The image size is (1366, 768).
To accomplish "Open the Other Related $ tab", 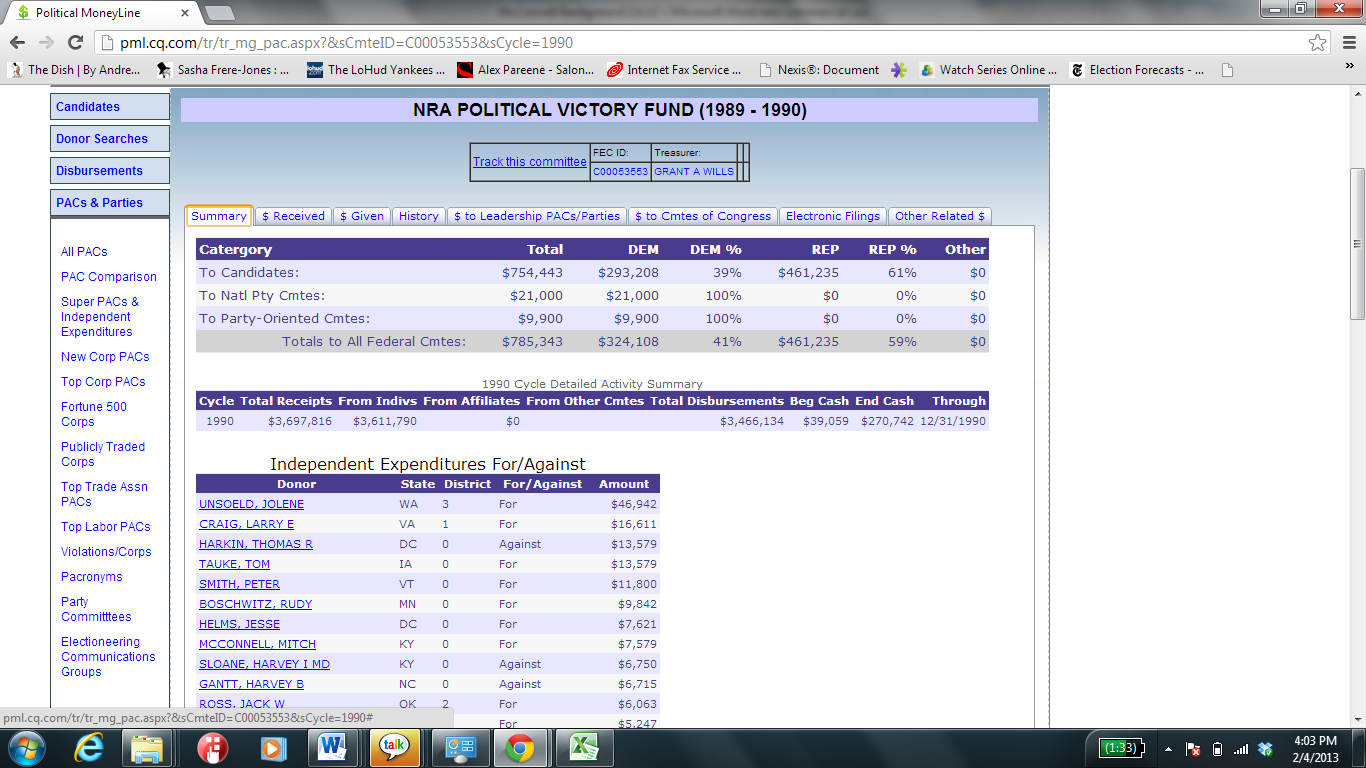I will 940,216.
